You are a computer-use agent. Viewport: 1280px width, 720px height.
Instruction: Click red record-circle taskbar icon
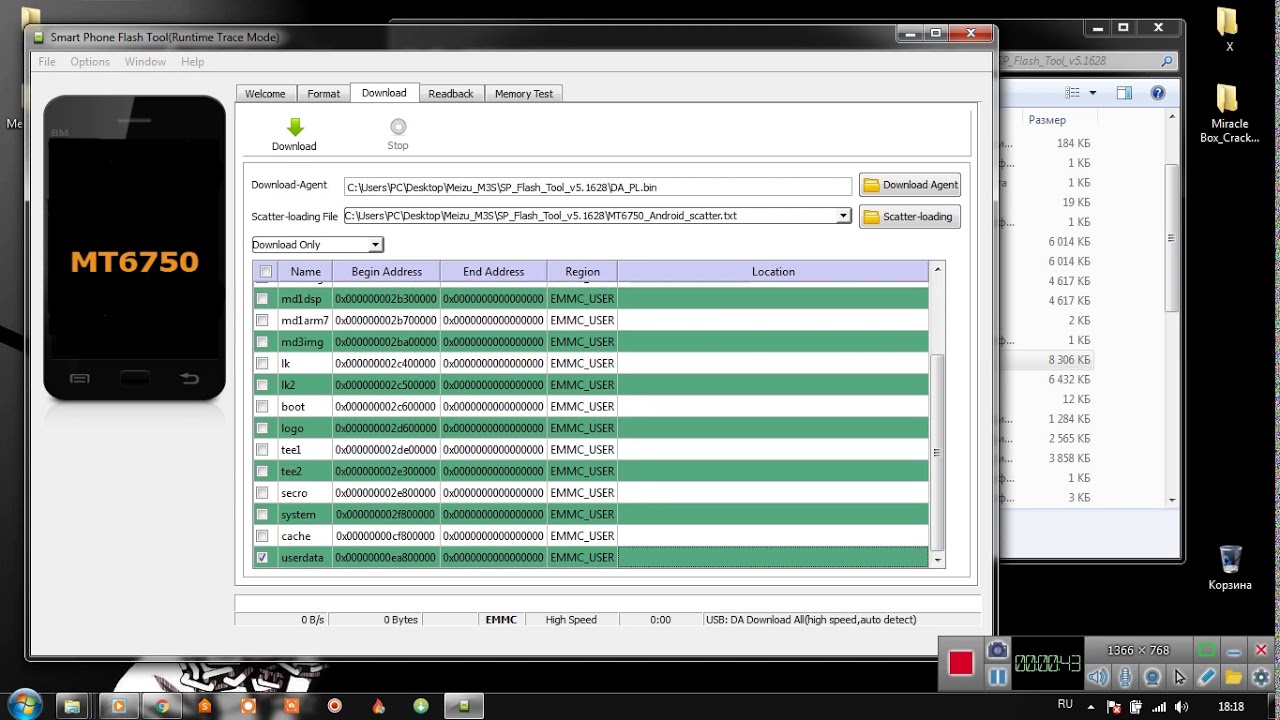point(335,706)
